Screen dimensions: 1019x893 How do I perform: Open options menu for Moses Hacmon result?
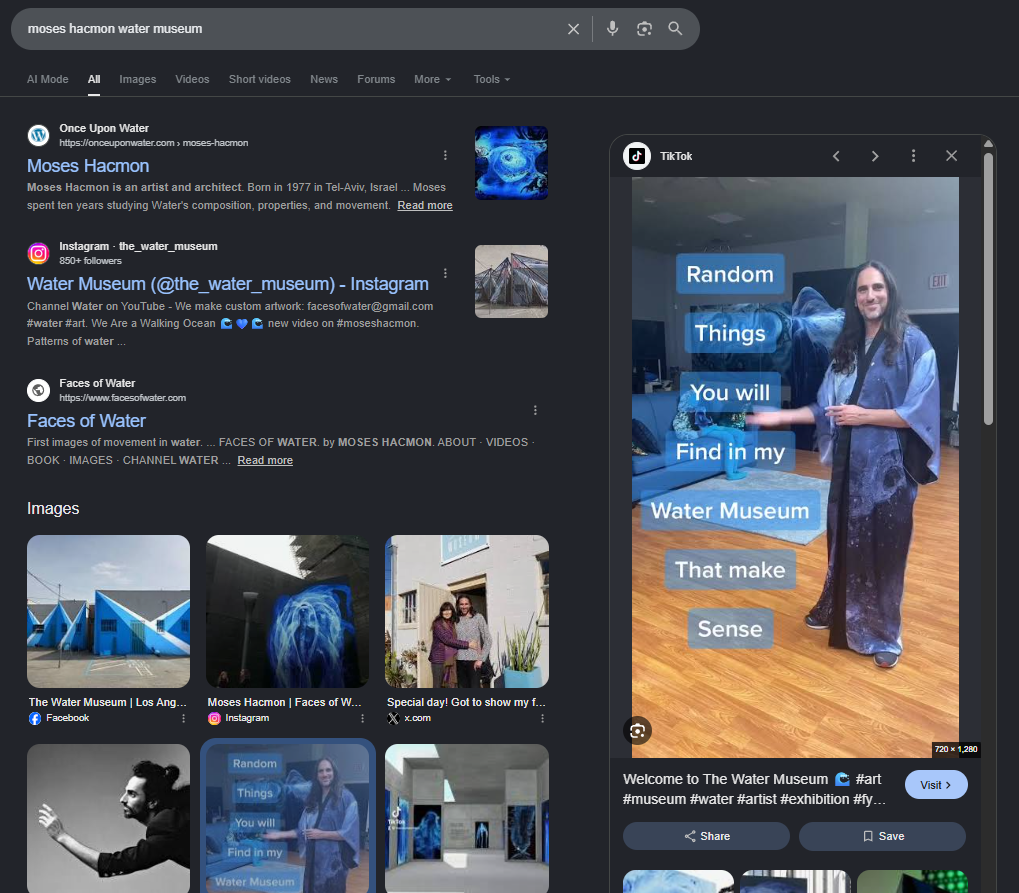coord(445,155)
